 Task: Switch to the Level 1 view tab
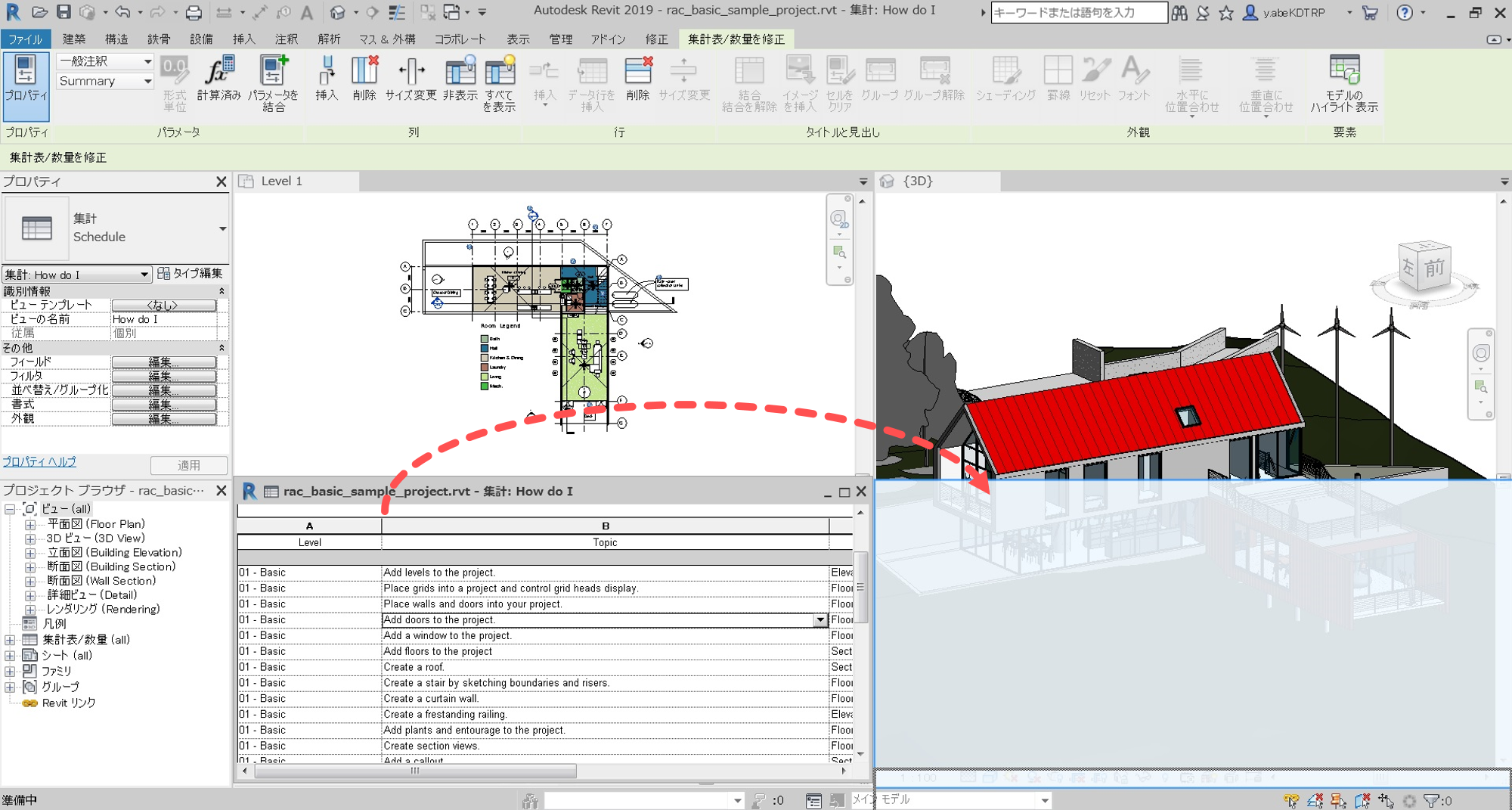tap(296, 181)
